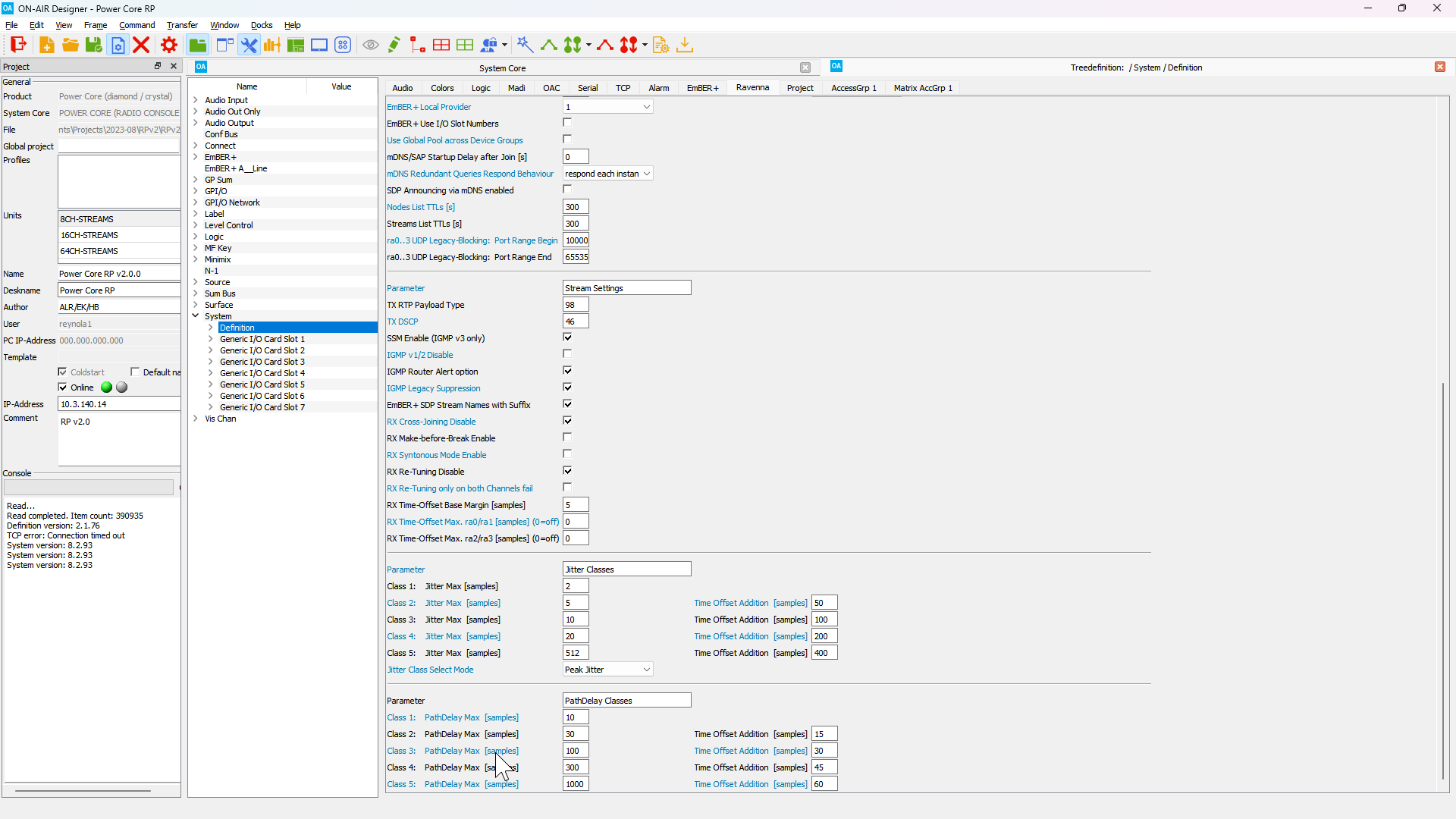
Task: Click the red gear settings icon
Action: 169,45
